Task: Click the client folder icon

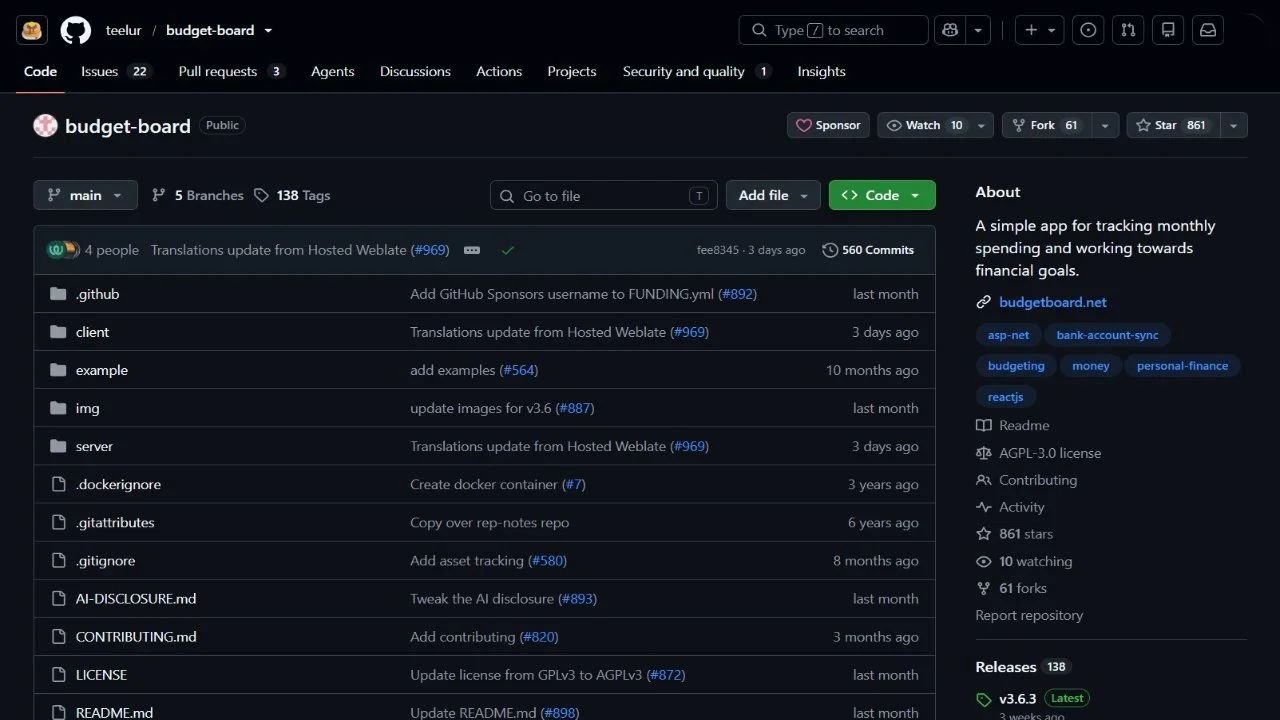Action: (x=58, y=332)
